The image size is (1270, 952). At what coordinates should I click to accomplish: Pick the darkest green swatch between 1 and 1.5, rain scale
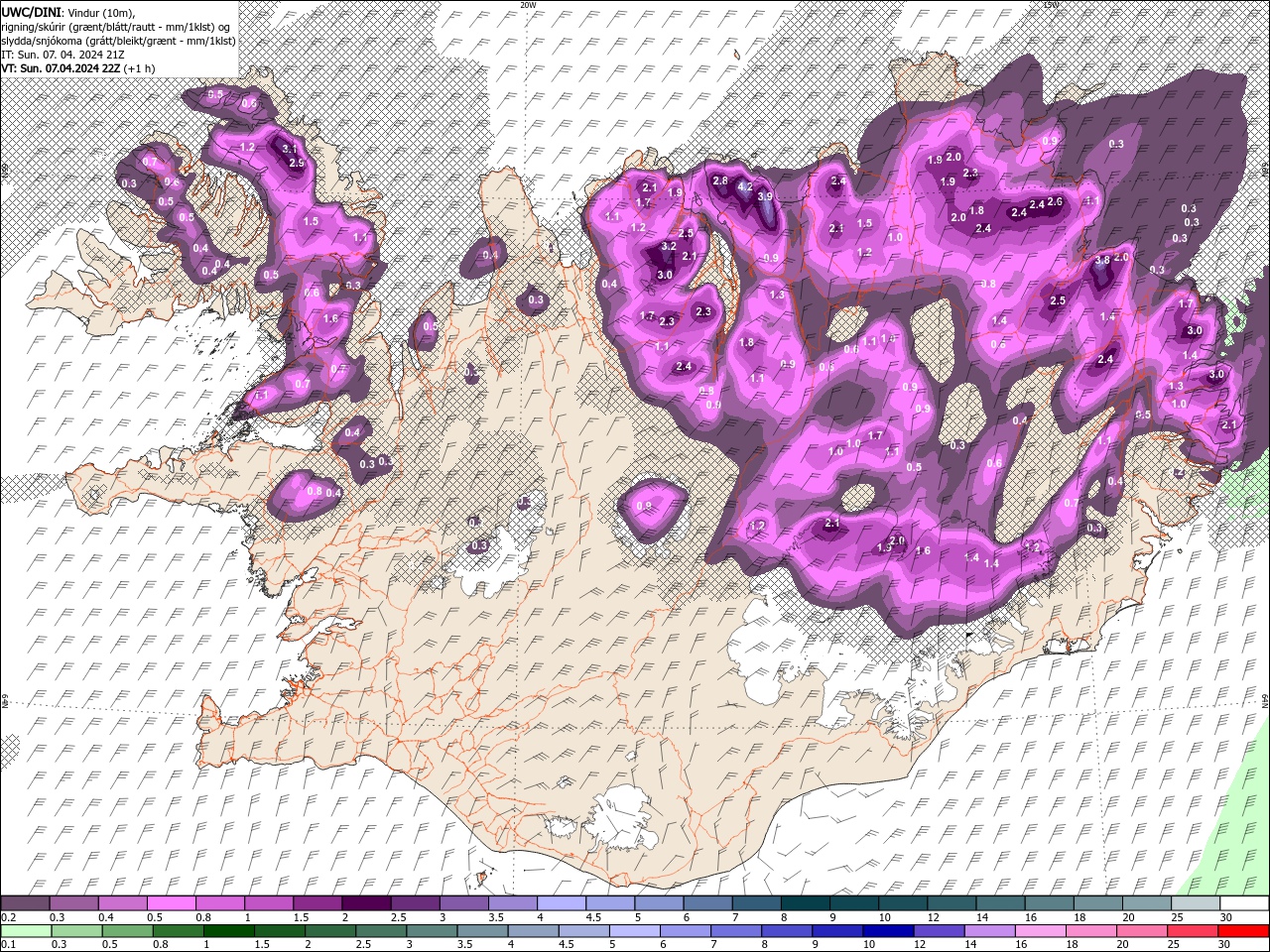point(228,931)
